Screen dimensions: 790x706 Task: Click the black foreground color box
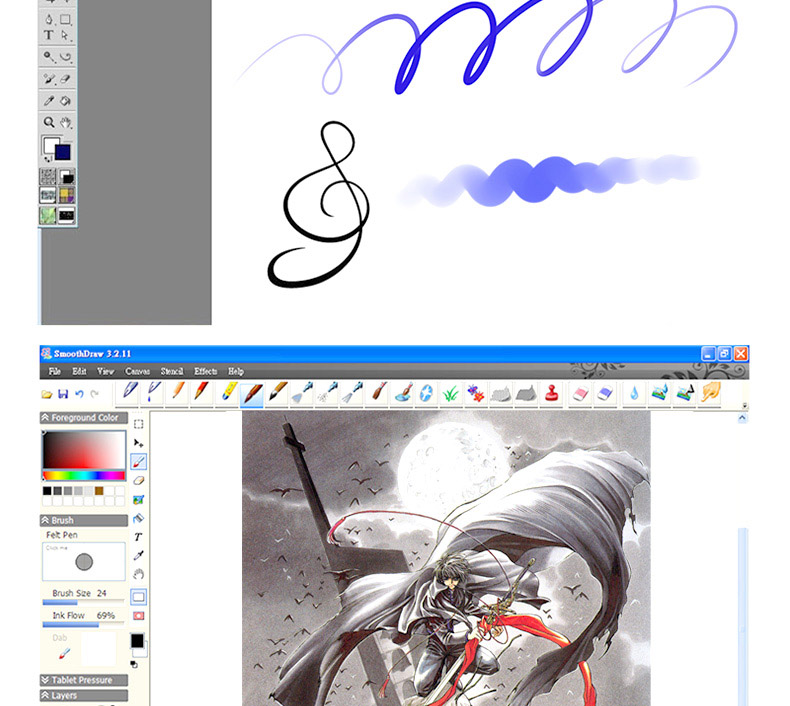137,641
